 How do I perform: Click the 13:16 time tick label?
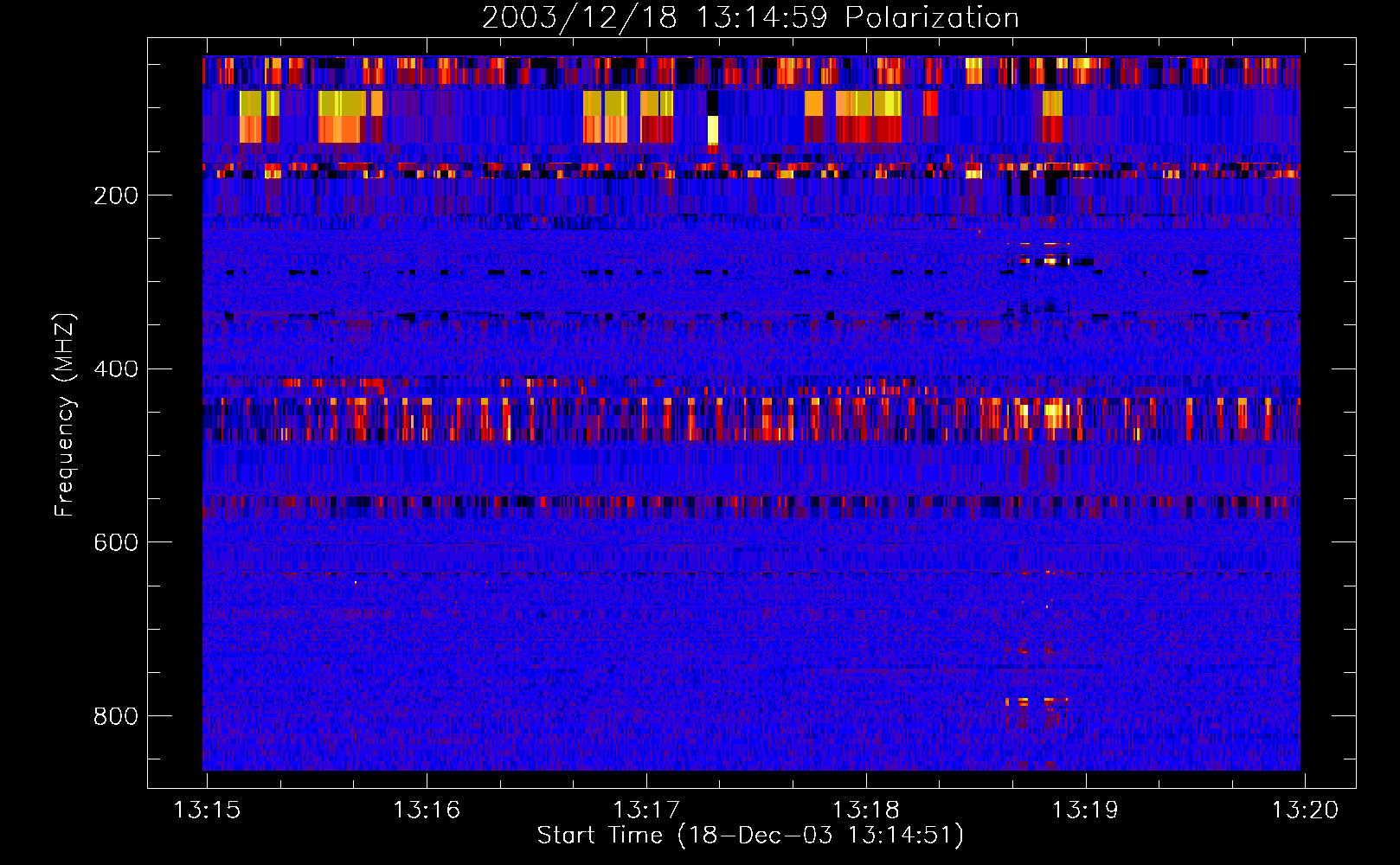point(427,811)
